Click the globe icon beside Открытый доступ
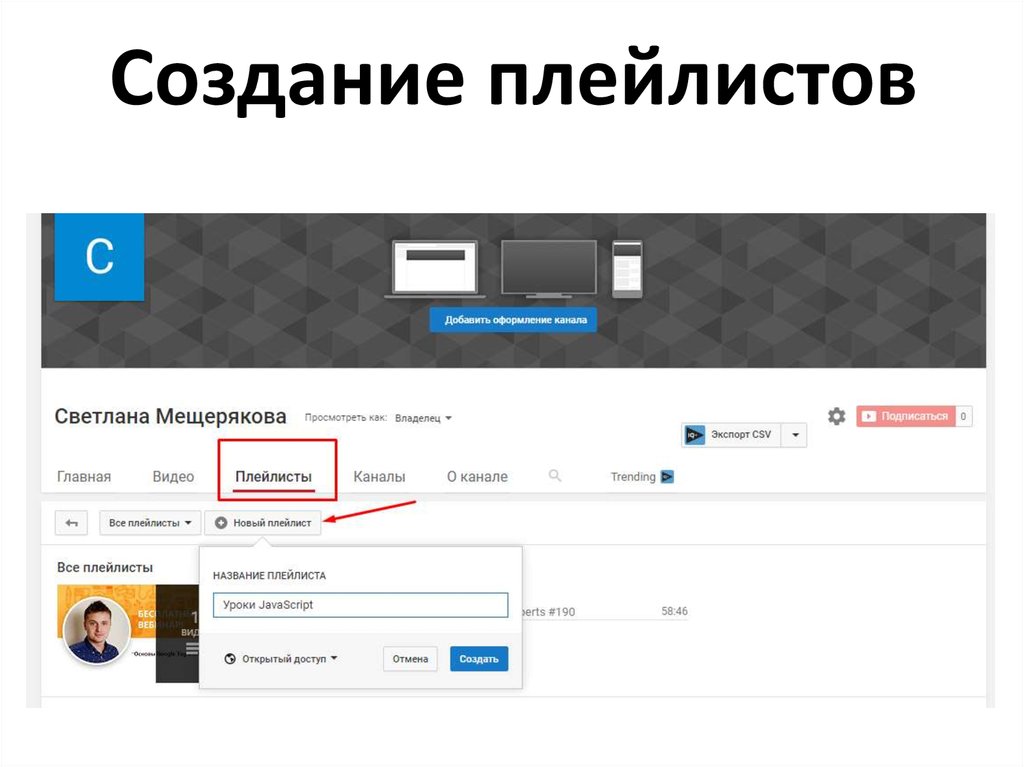 [x=230, y=659]
